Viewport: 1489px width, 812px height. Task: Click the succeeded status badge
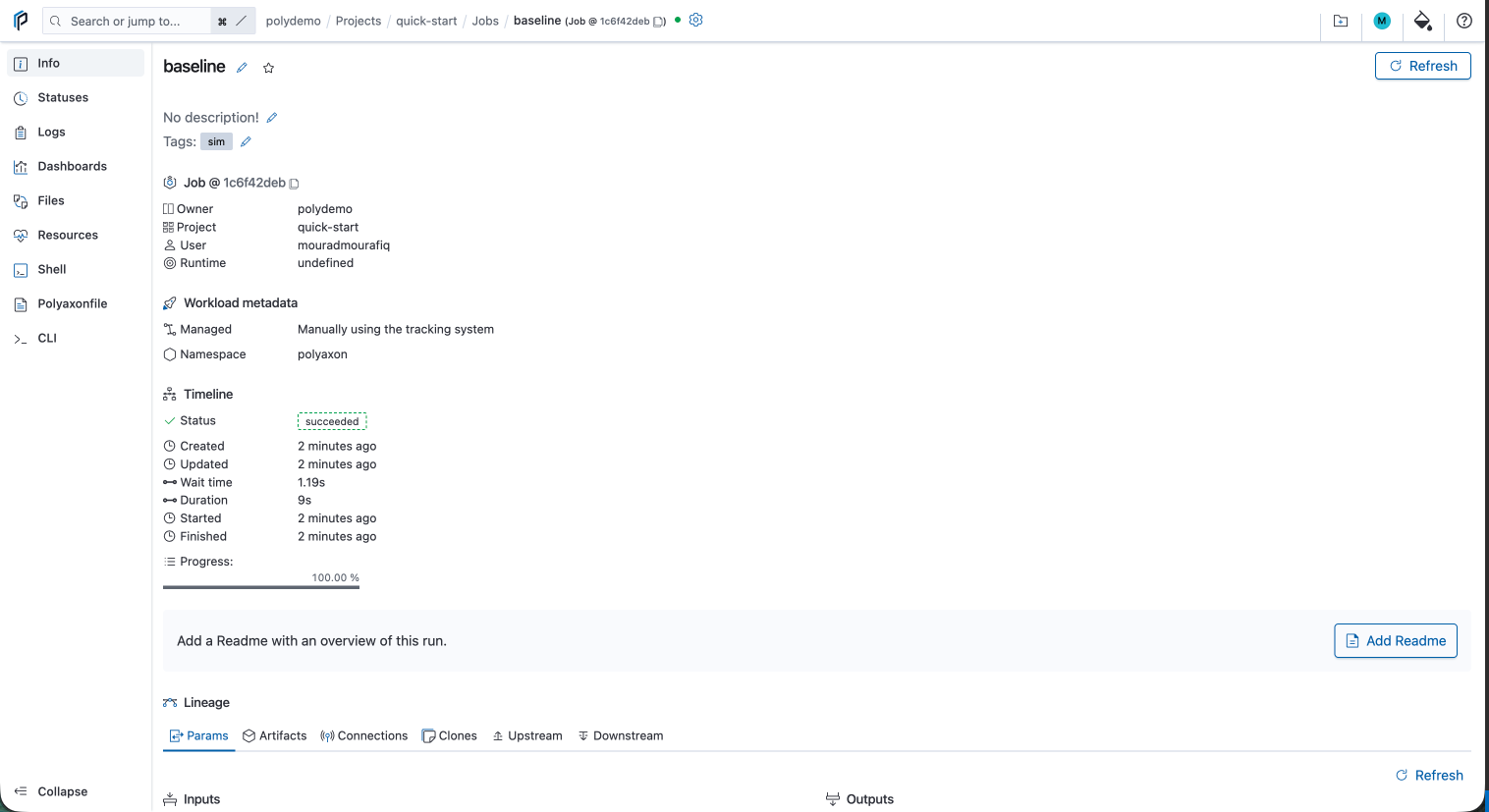[x=332, y=421]
